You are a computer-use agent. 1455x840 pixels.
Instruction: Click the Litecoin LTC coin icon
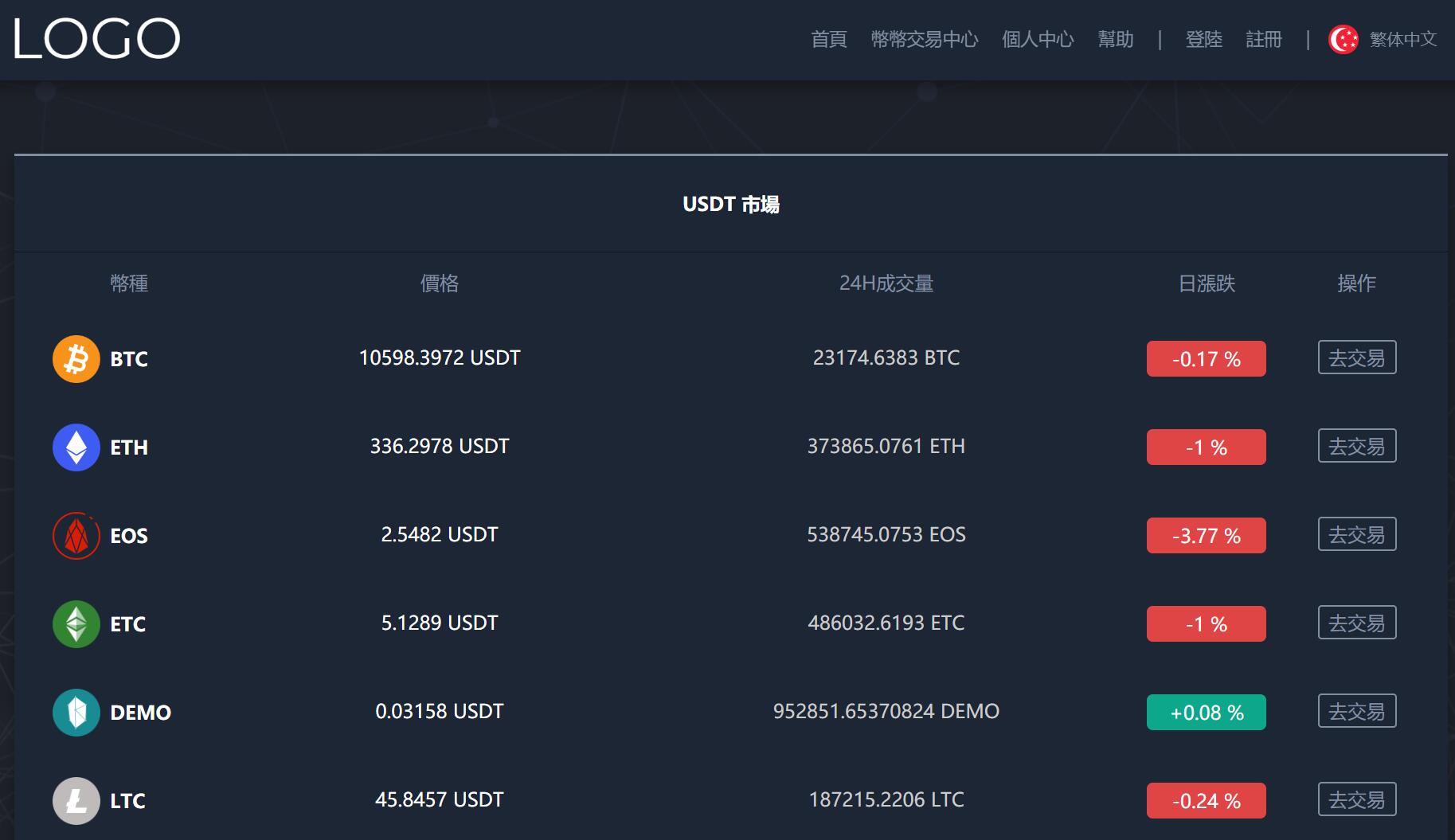coord(76,801)
